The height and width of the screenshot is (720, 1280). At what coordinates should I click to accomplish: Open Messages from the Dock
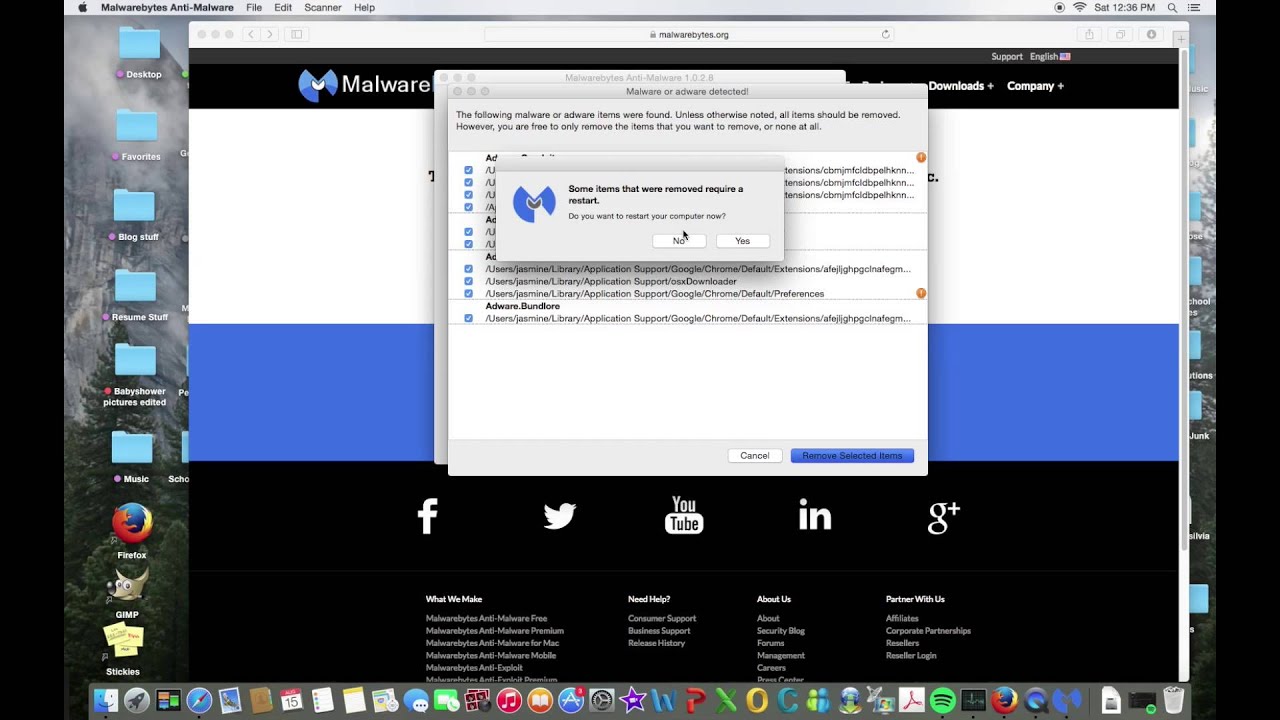[416, 701]
